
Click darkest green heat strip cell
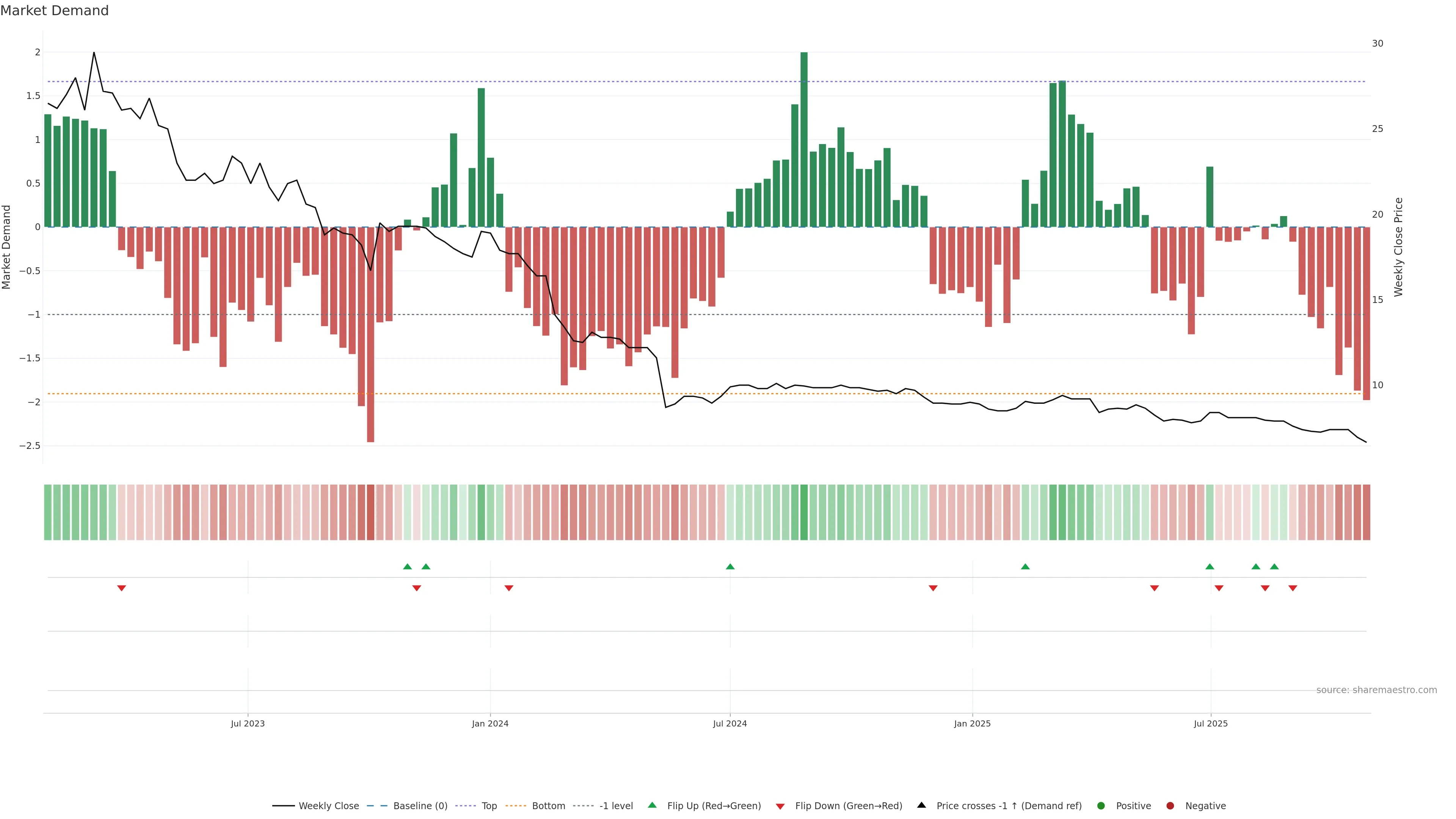click(804, 512)
